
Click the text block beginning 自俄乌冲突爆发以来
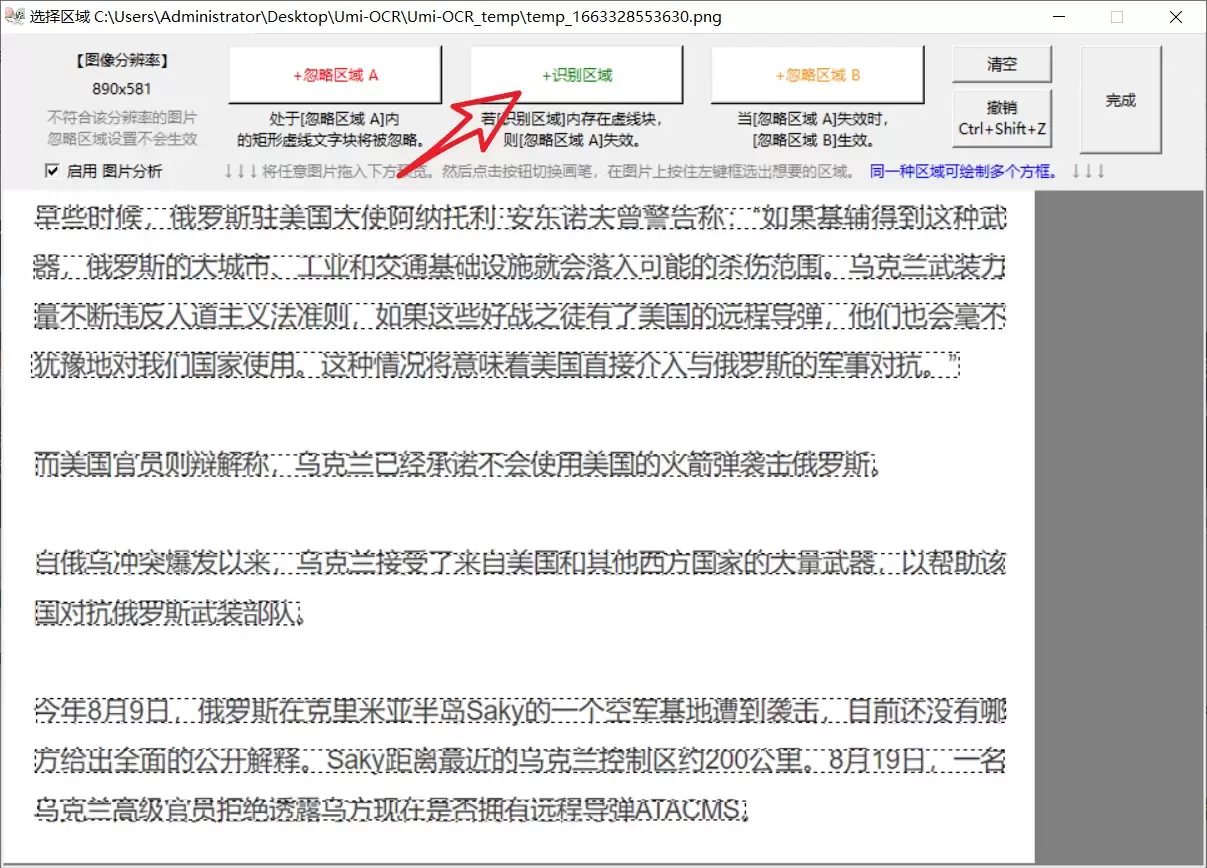pyautogui.click(x=519, y=563)
